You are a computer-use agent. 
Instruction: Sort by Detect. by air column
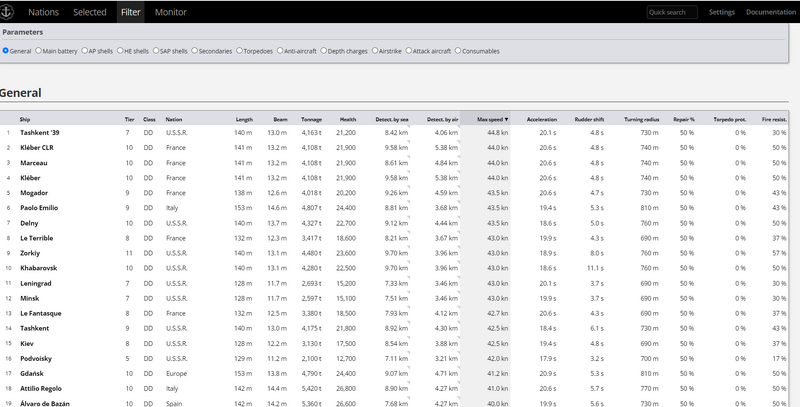(442, 119)
